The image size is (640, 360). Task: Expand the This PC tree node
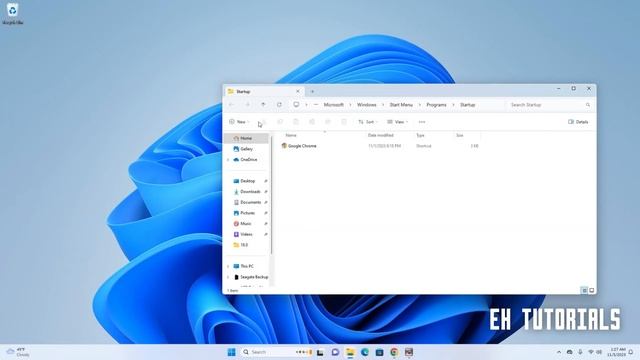(x=228, y=266)
